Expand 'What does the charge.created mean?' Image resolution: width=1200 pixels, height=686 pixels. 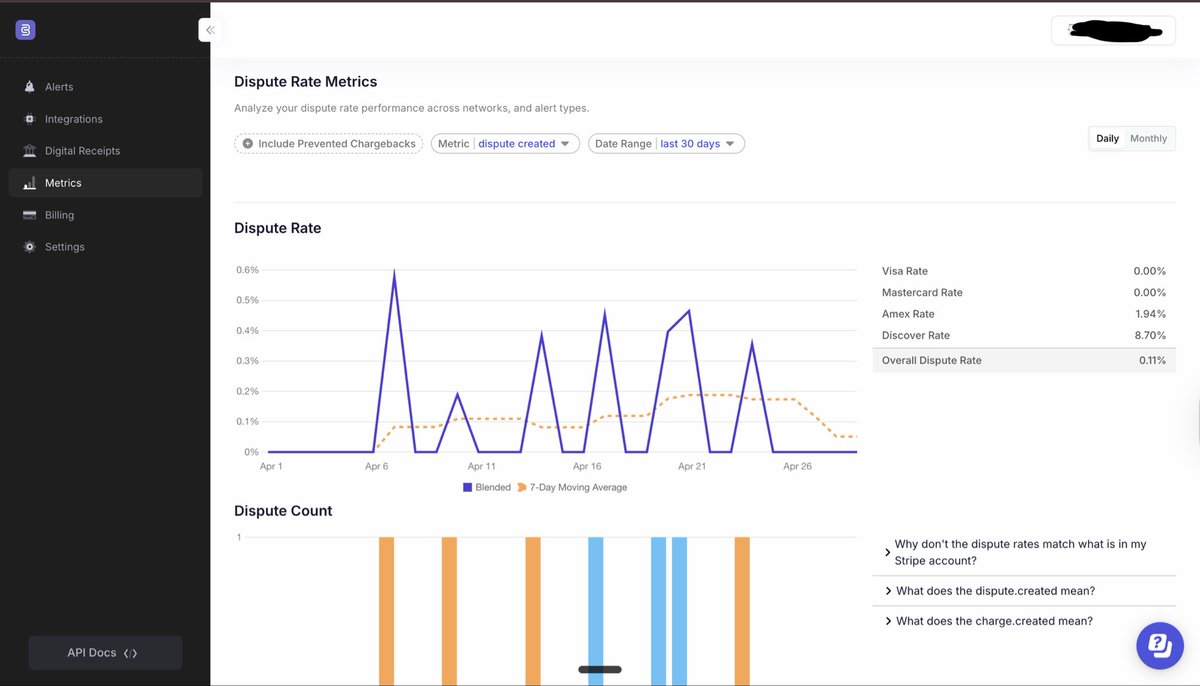[1024, 621]
